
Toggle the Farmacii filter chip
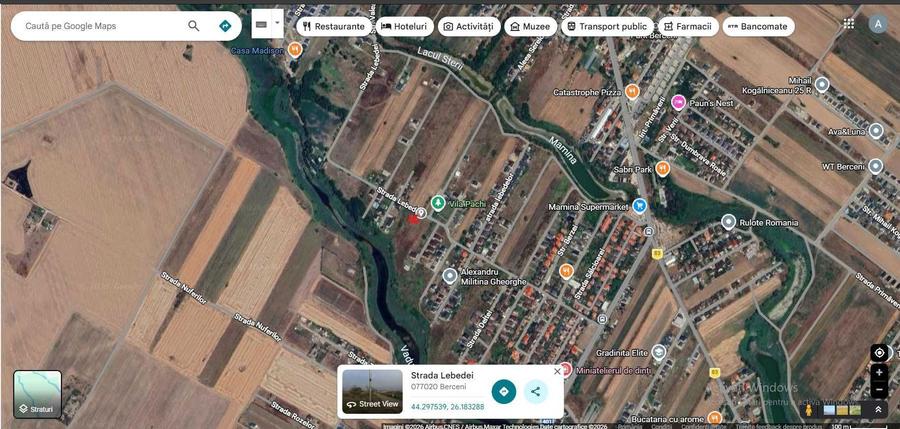[686, 26]
